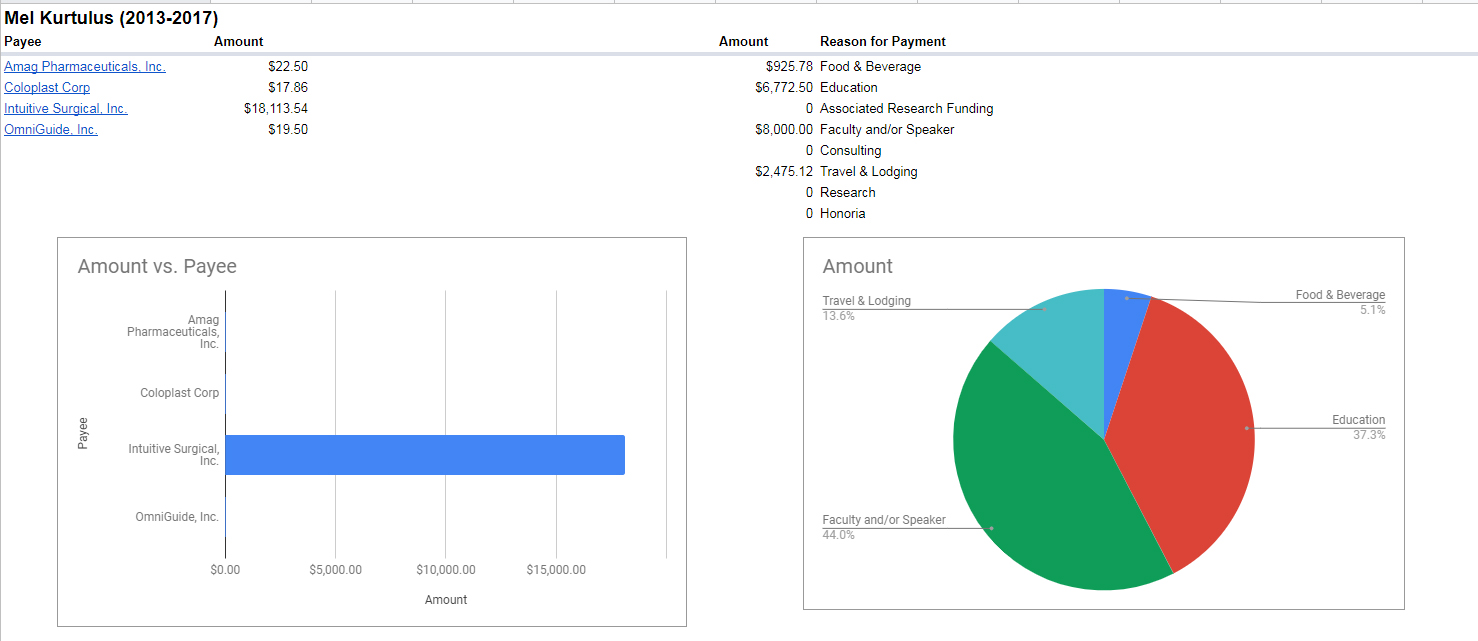
Task: Open the OmniGuide, Inc. hyperlink
Action: pyautogui.click(x=51, y=130)
